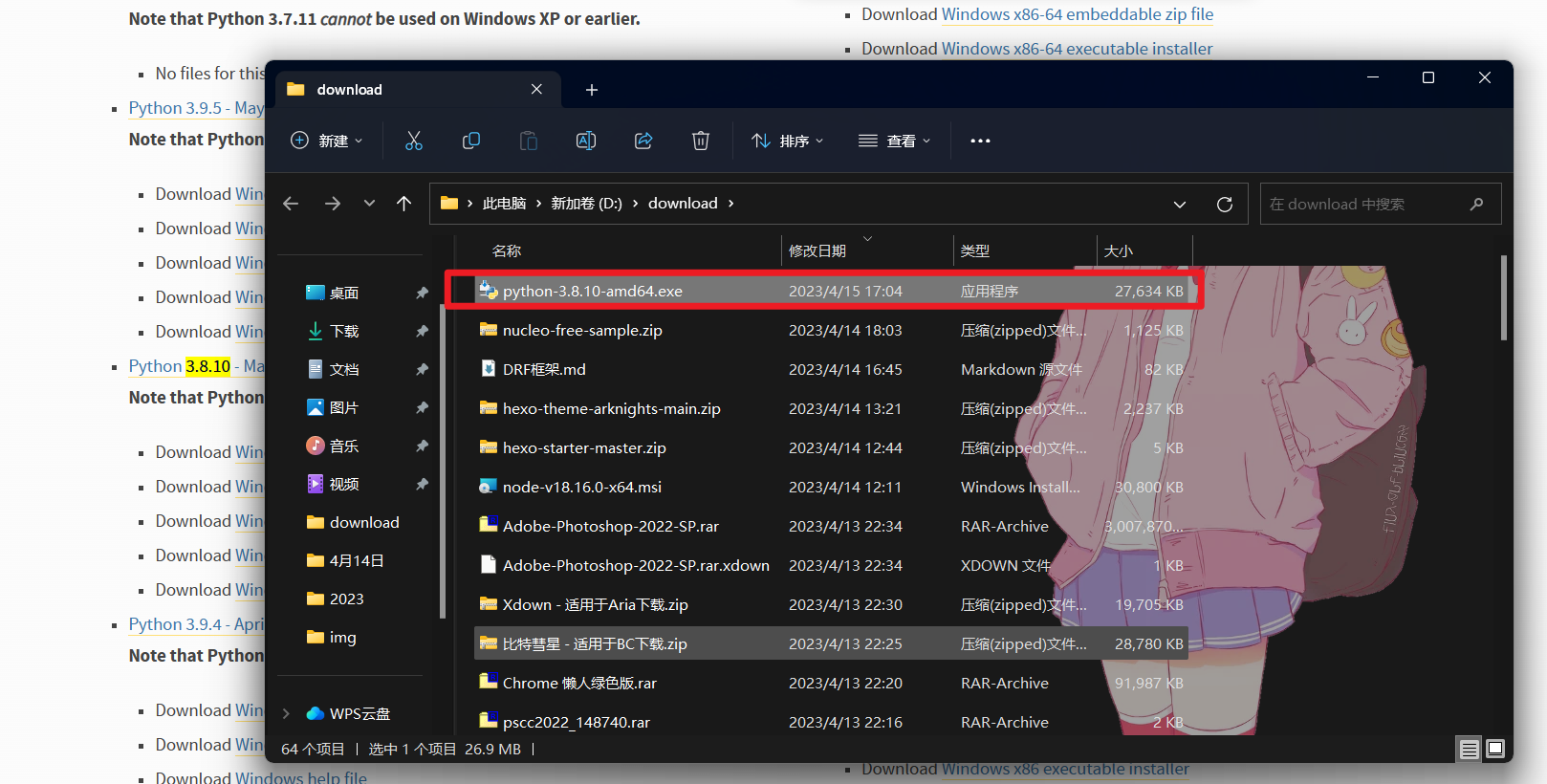
Task: Click the Cut scissors icon
Action: (414, 141)
